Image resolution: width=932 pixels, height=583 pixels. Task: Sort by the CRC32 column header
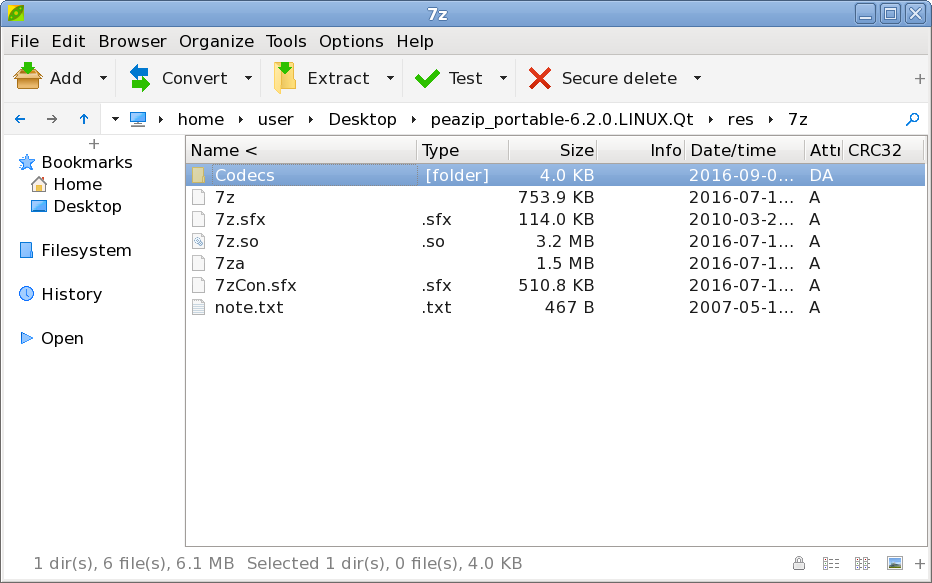click(x=883, y=150)
